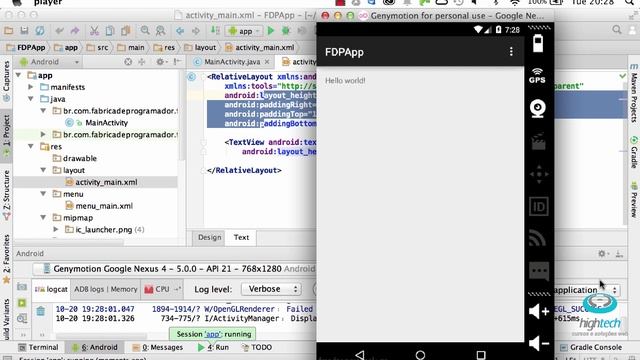Image resolution: width=640 pixels, height=360 pixels.
Task: Open the Verbose log level dropdown
Action: click(271, 289)
